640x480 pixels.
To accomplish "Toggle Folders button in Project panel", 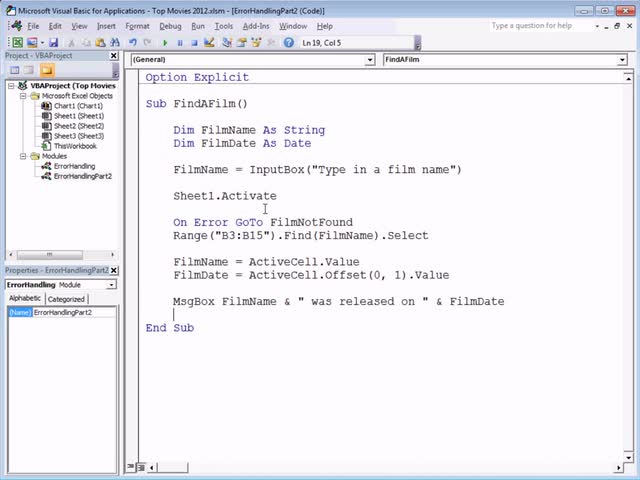I will click(47, 70).
